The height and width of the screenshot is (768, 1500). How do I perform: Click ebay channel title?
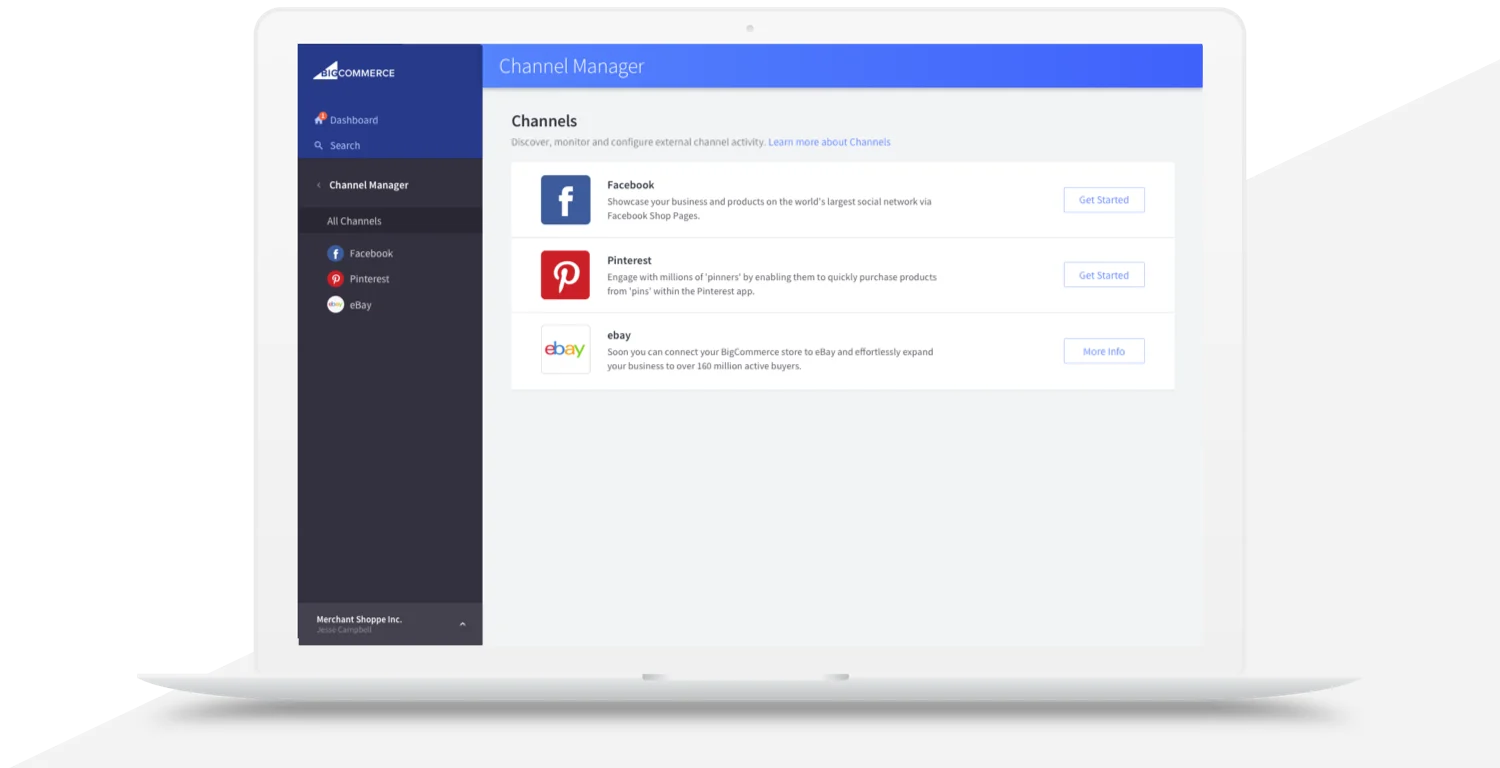tap(619, 336)
